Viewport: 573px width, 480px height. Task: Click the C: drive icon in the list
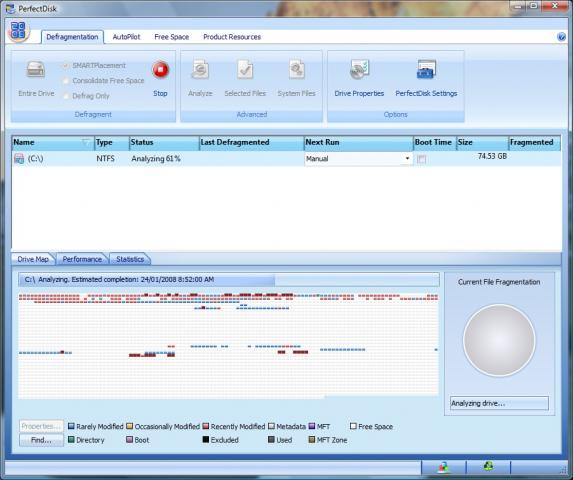pyautogui.click(x=19, y=159)
